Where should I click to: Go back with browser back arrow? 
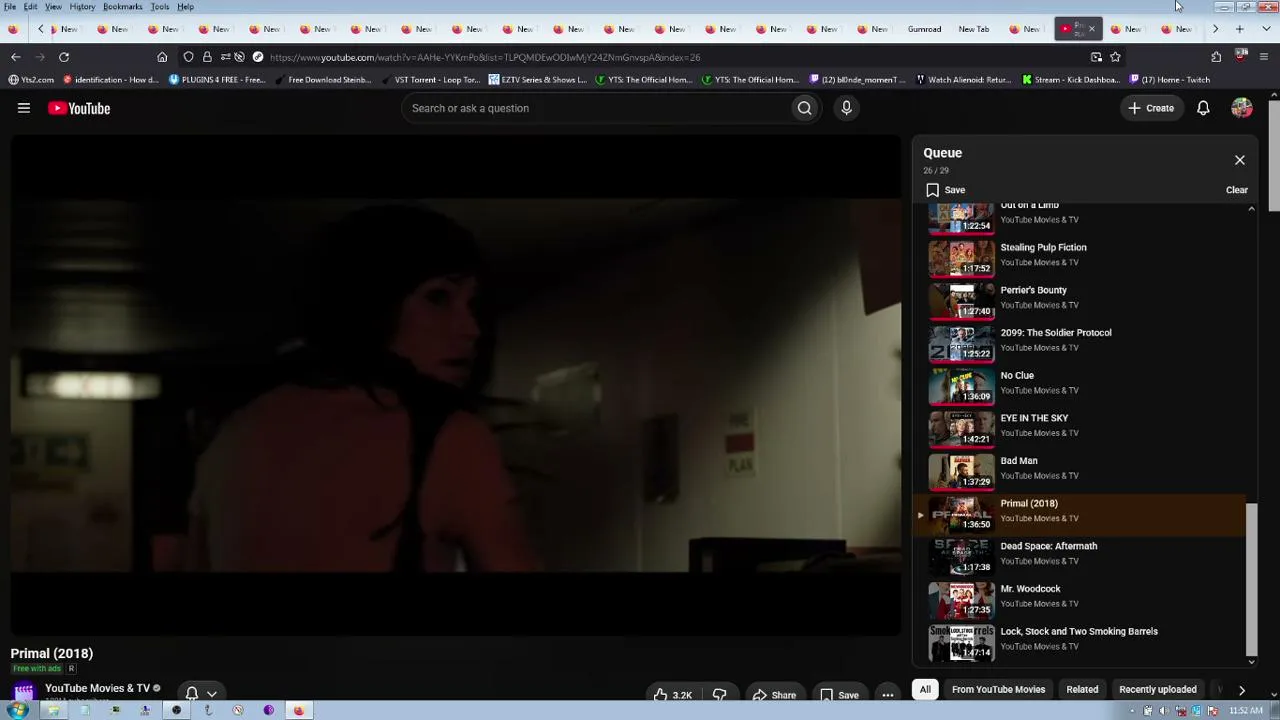pos(16,57)
